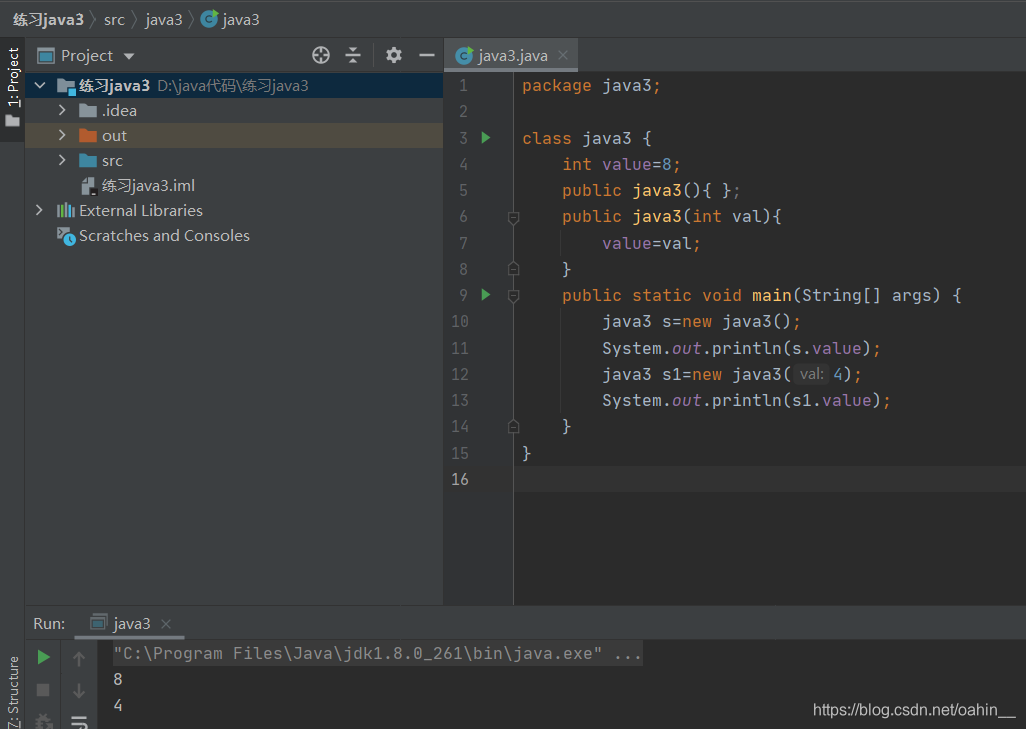Click output value 4 in console
Image resolution: width=1026 pixels, height=729 pixels.
pyautogui.click(x=118, y=705)
